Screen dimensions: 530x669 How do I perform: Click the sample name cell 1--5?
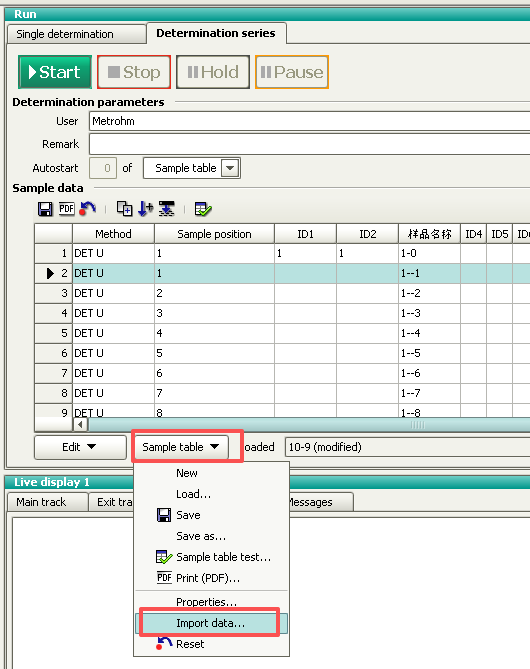(429, 353)
